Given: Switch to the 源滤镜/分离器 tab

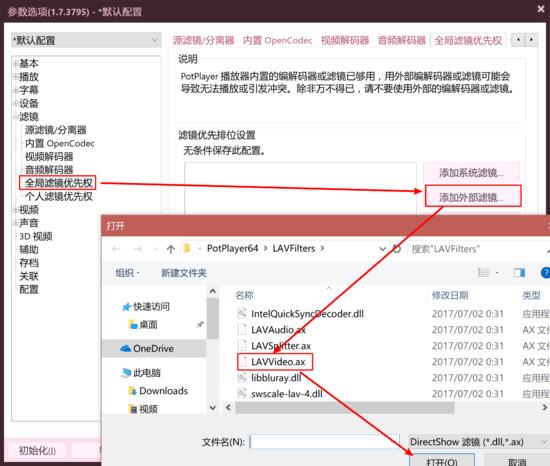Looking at the screenshot, I should (x=203, y=40).
